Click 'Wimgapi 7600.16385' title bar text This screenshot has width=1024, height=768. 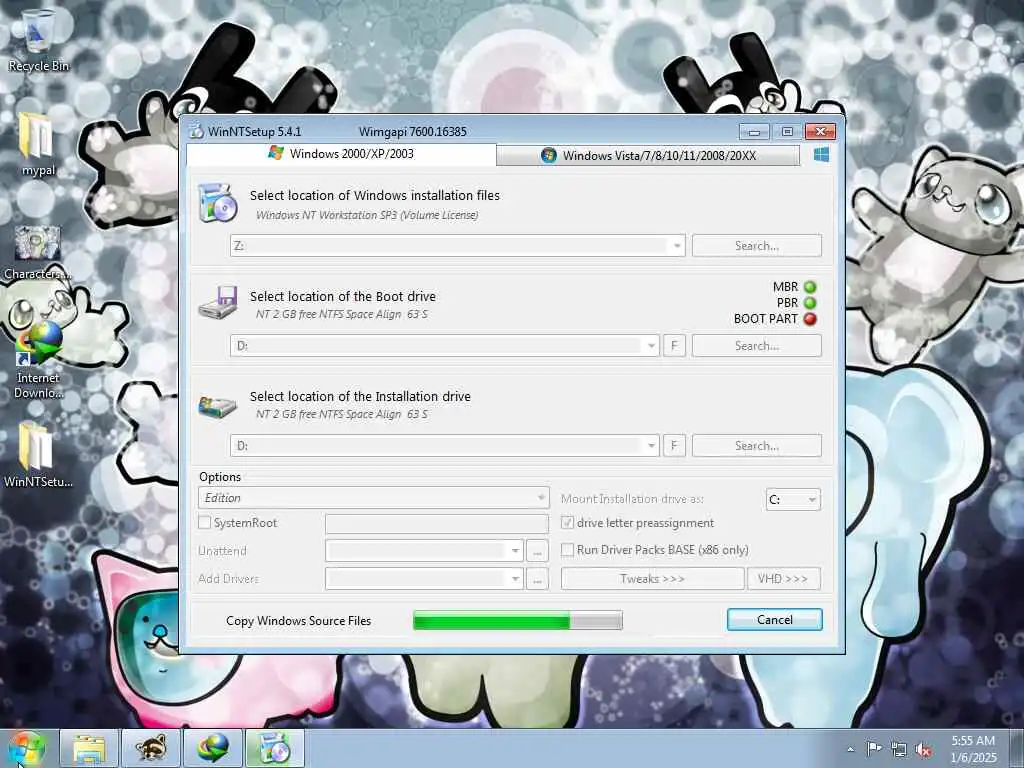pos(413,131)
